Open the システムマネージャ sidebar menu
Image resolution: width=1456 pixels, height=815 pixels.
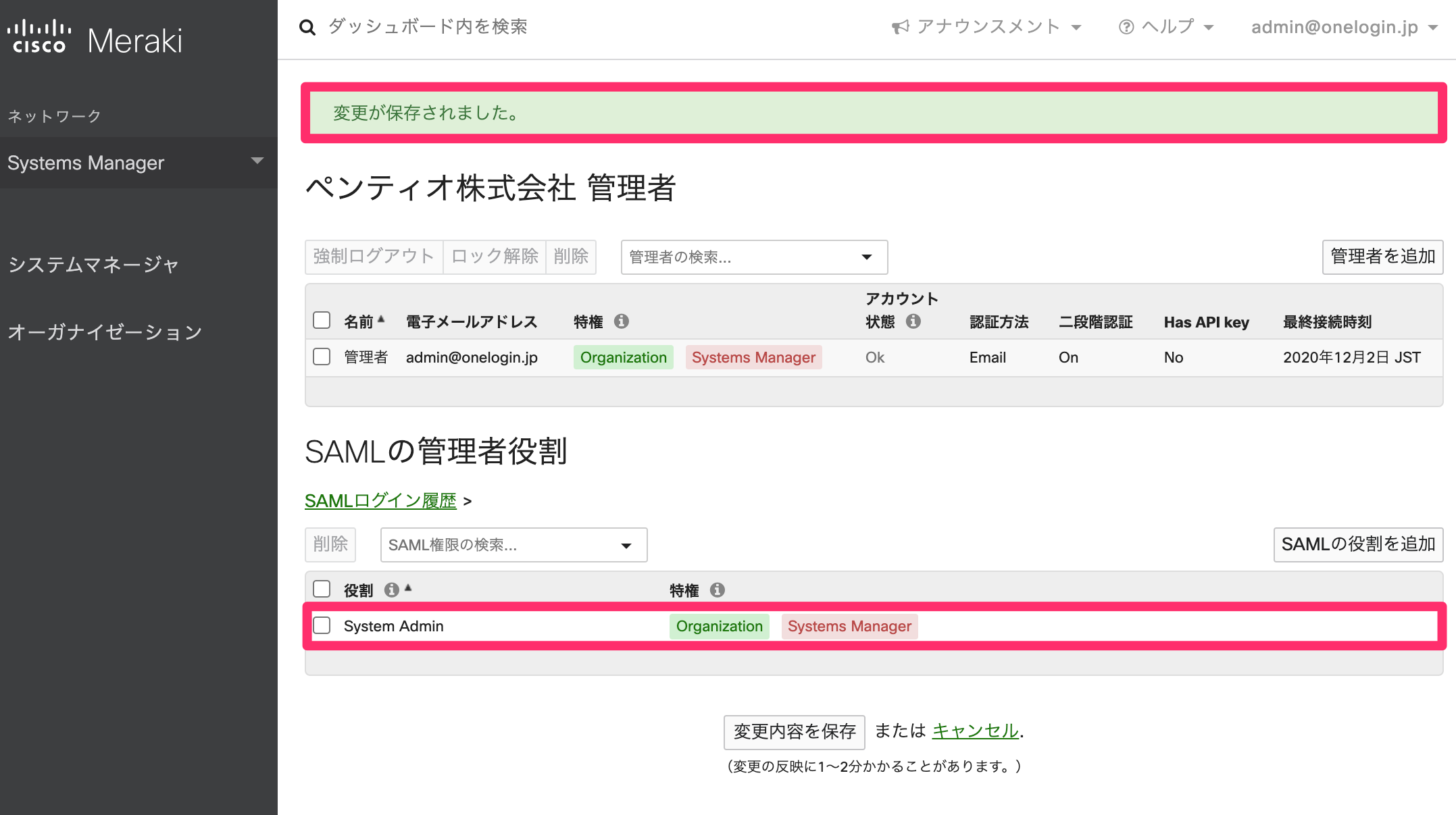point(93,265)
